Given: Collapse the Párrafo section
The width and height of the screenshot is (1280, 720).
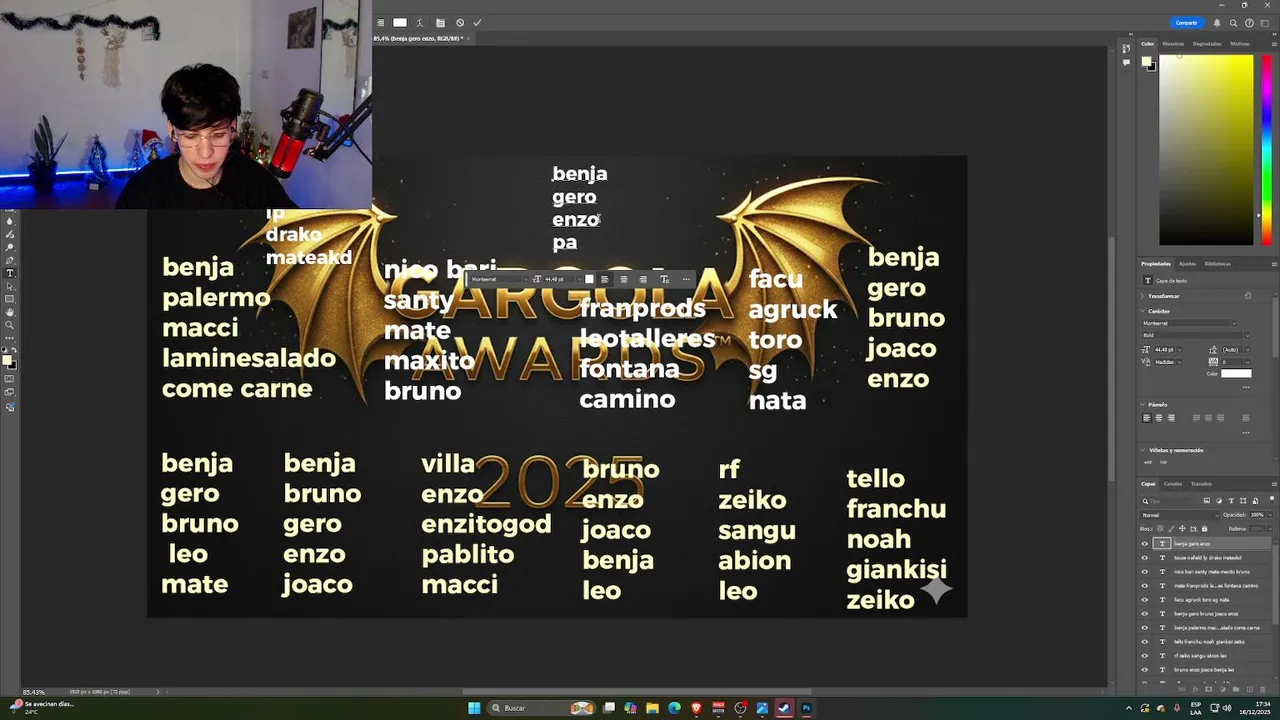Looking at the screenshot, I should pos(1143,405).
